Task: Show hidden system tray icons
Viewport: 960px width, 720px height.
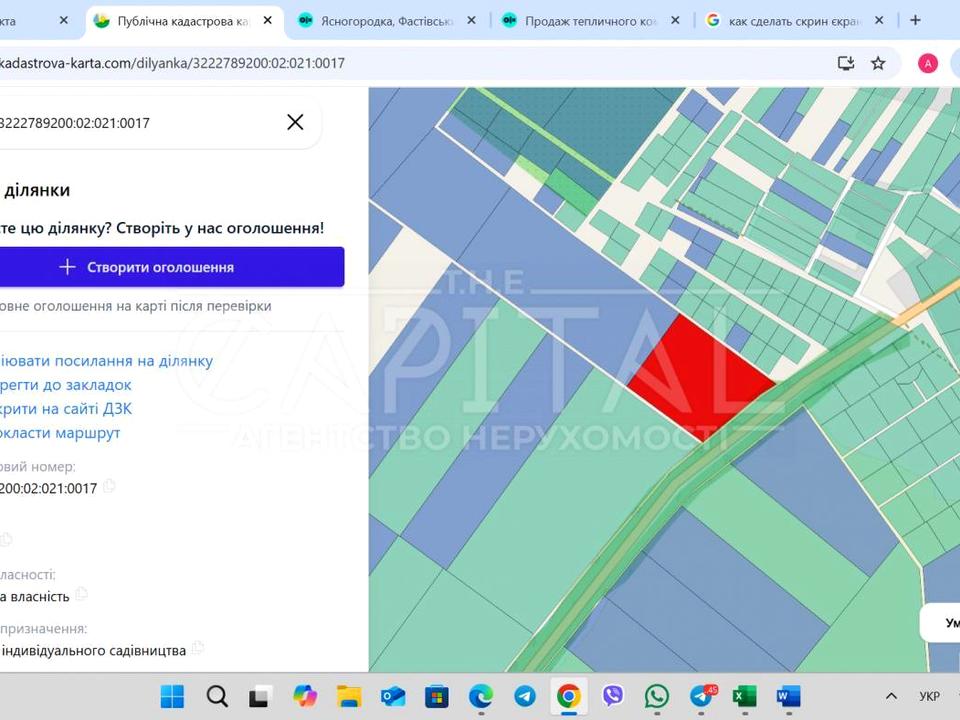Action: [891, 696]
